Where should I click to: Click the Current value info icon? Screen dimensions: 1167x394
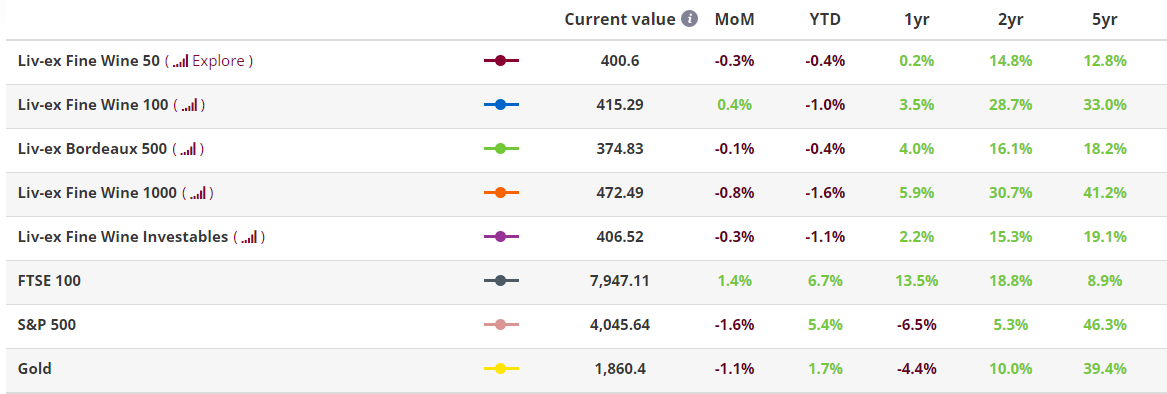pos(690,19)
